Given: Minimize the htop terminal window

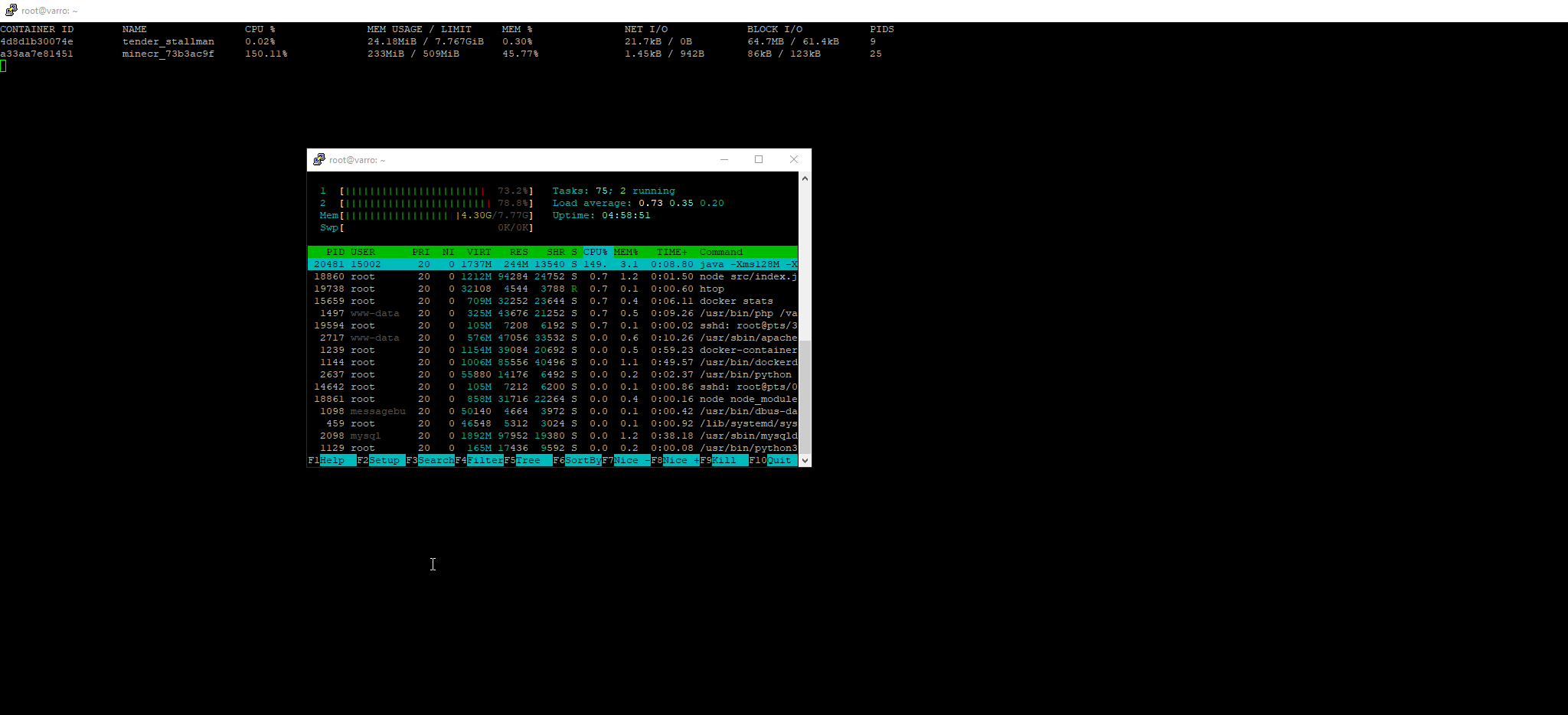Looking at the screenshot, I should (724, 159).
